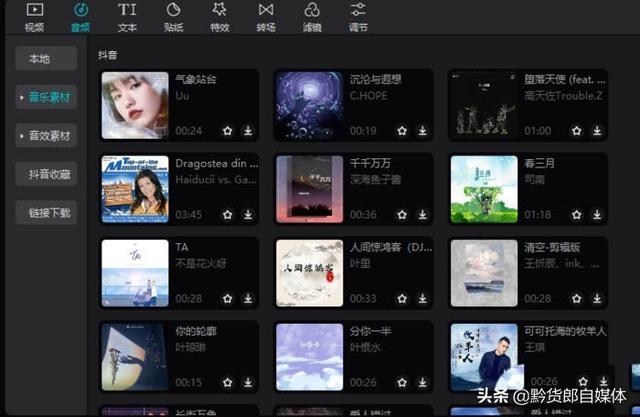Click the 气象站台 album cover thumbnail

(135, 105)
